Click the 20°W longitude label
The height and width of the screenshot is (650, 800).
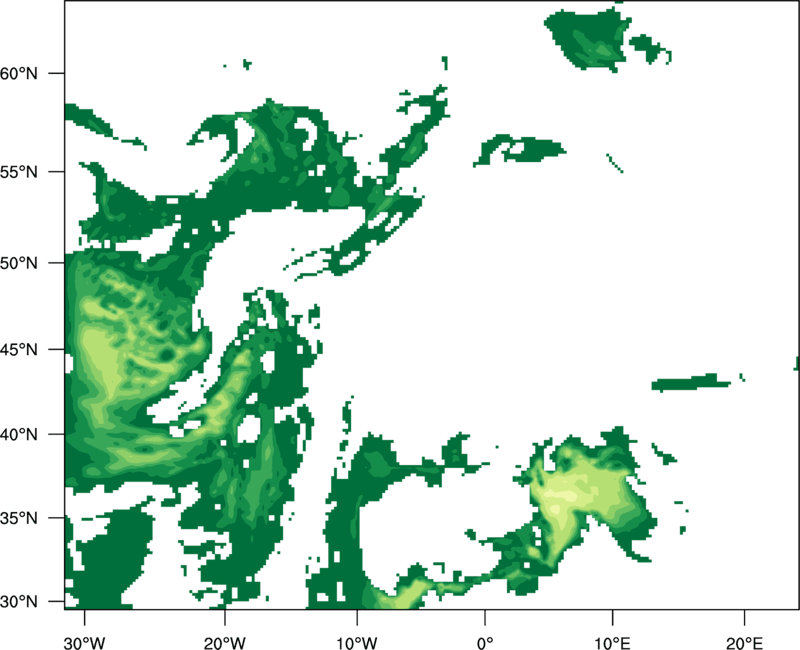[224, 643]
